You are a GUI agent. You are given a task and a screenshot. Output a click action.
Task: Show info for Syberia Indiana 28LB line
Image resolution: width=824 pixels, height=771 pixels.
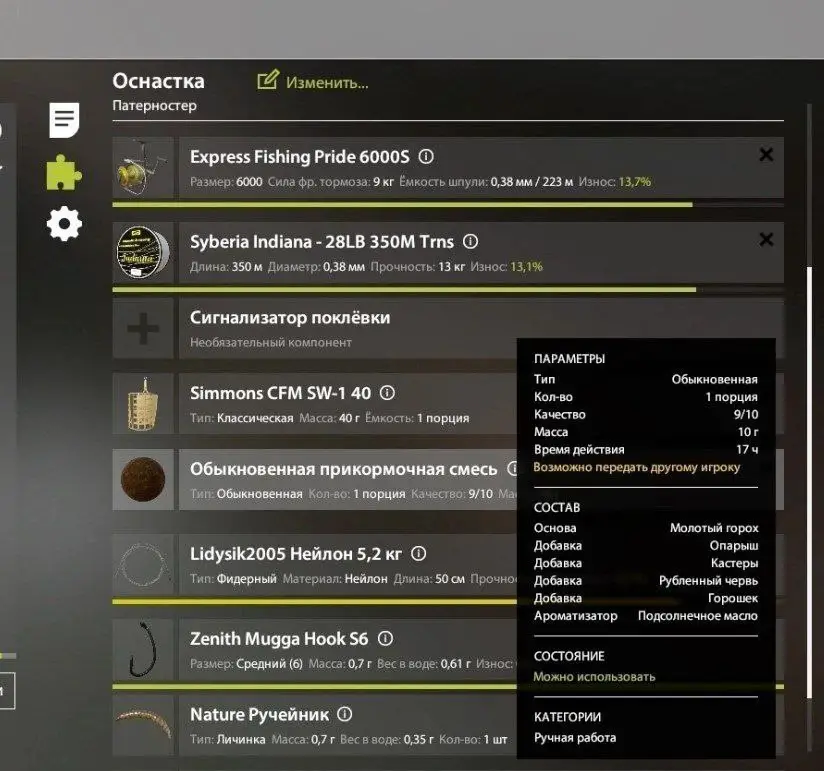pyautogui.click(x=470, y=241)
